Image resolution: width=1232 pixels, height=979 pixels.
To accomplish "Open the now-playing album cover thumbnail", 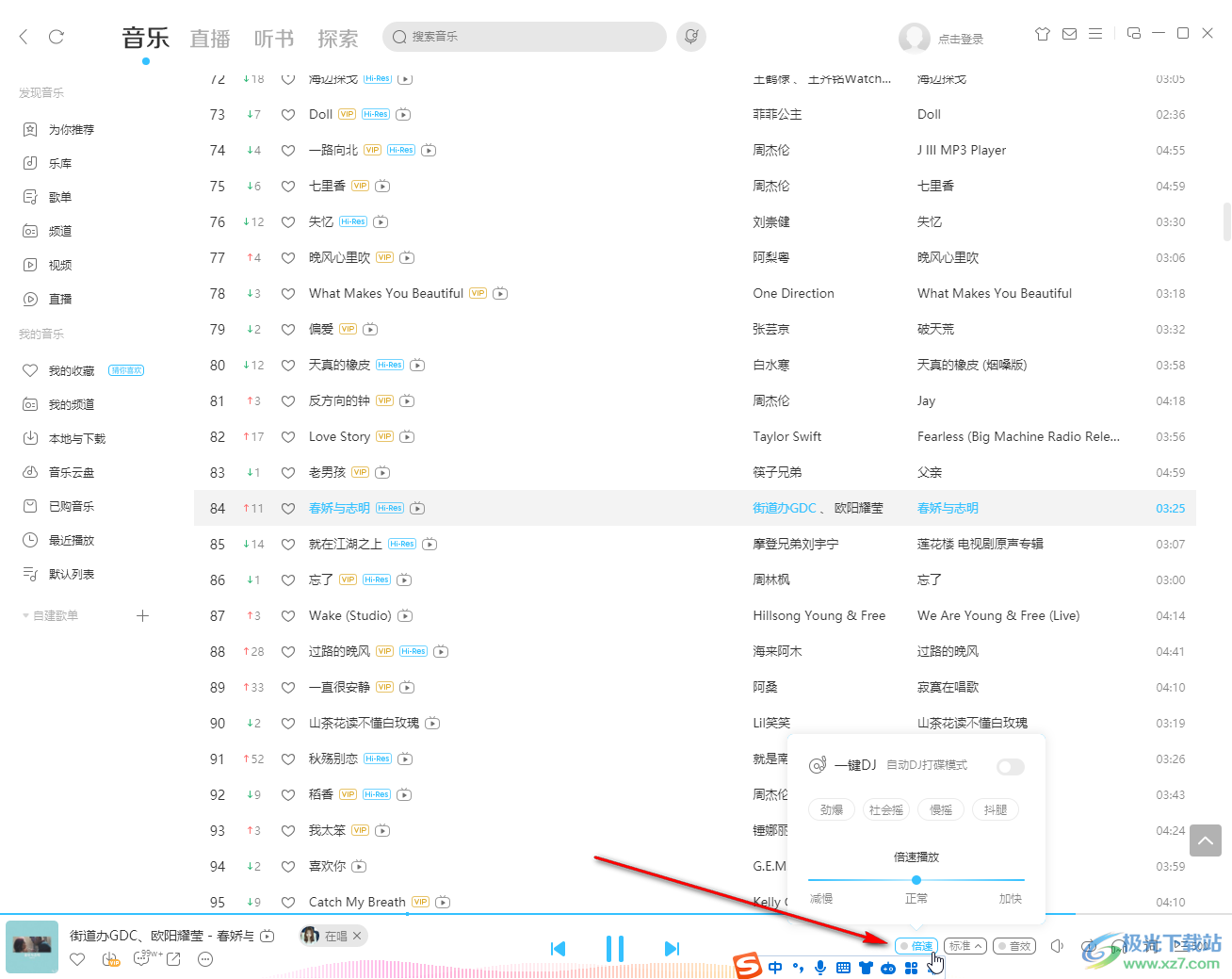I will point(32,947).
